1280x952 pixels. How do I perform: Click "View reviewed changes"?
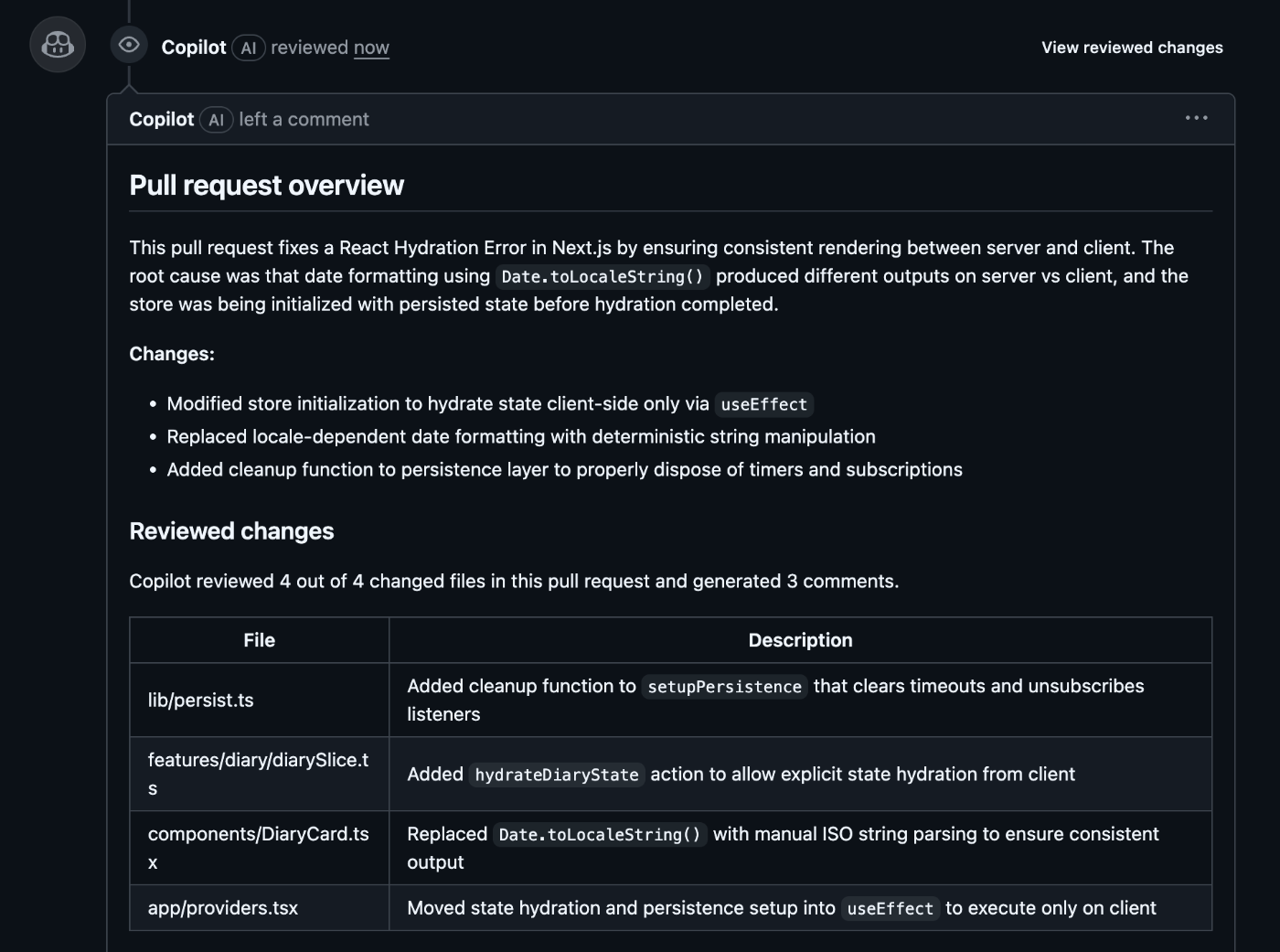pos(1132,48)
